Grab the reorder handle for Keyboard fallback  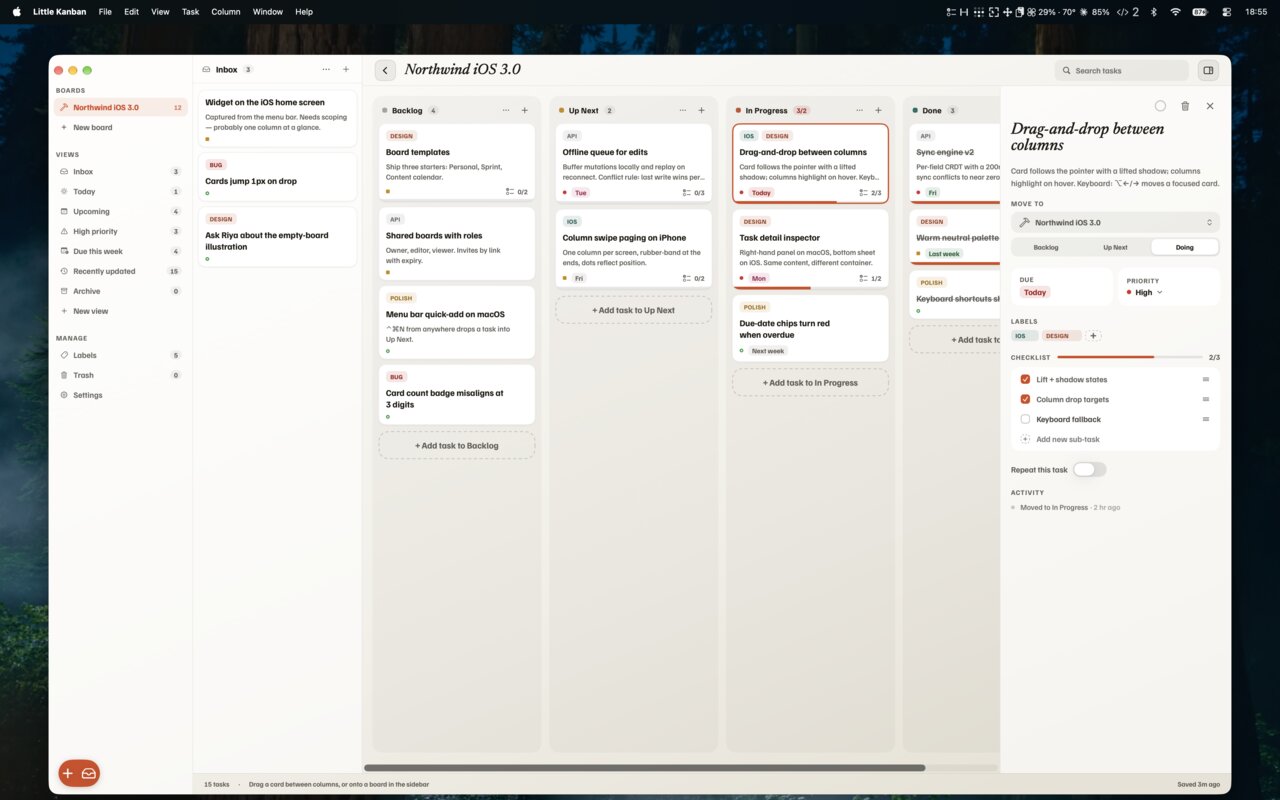tap(1206, 420)
